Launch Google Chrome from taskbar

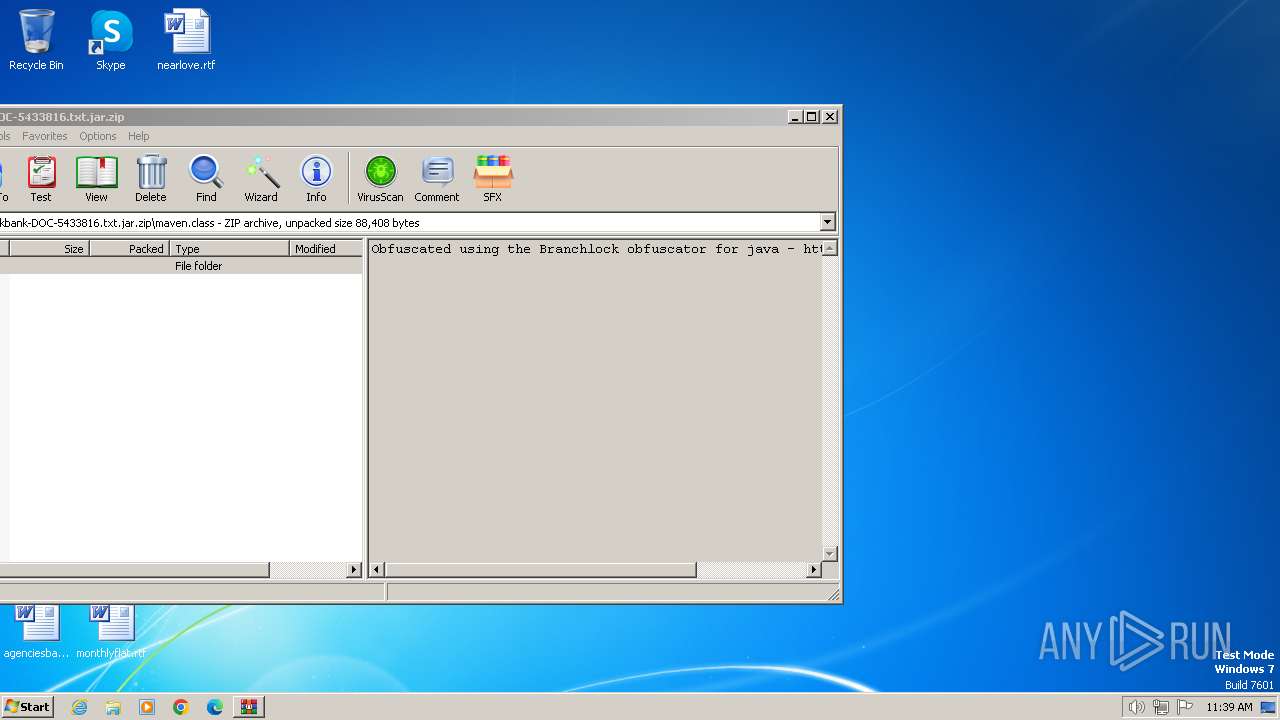point(181,707)
